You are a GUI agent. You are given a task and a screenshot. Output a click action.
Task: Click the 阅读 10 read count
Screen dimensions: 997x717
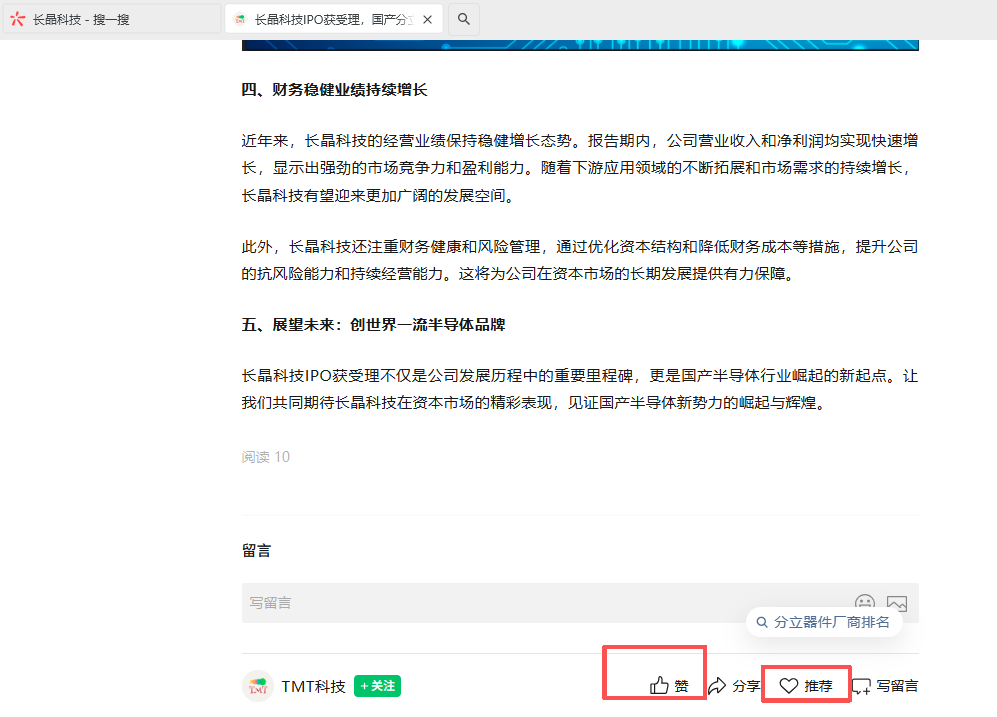click(x=266, y=456)
